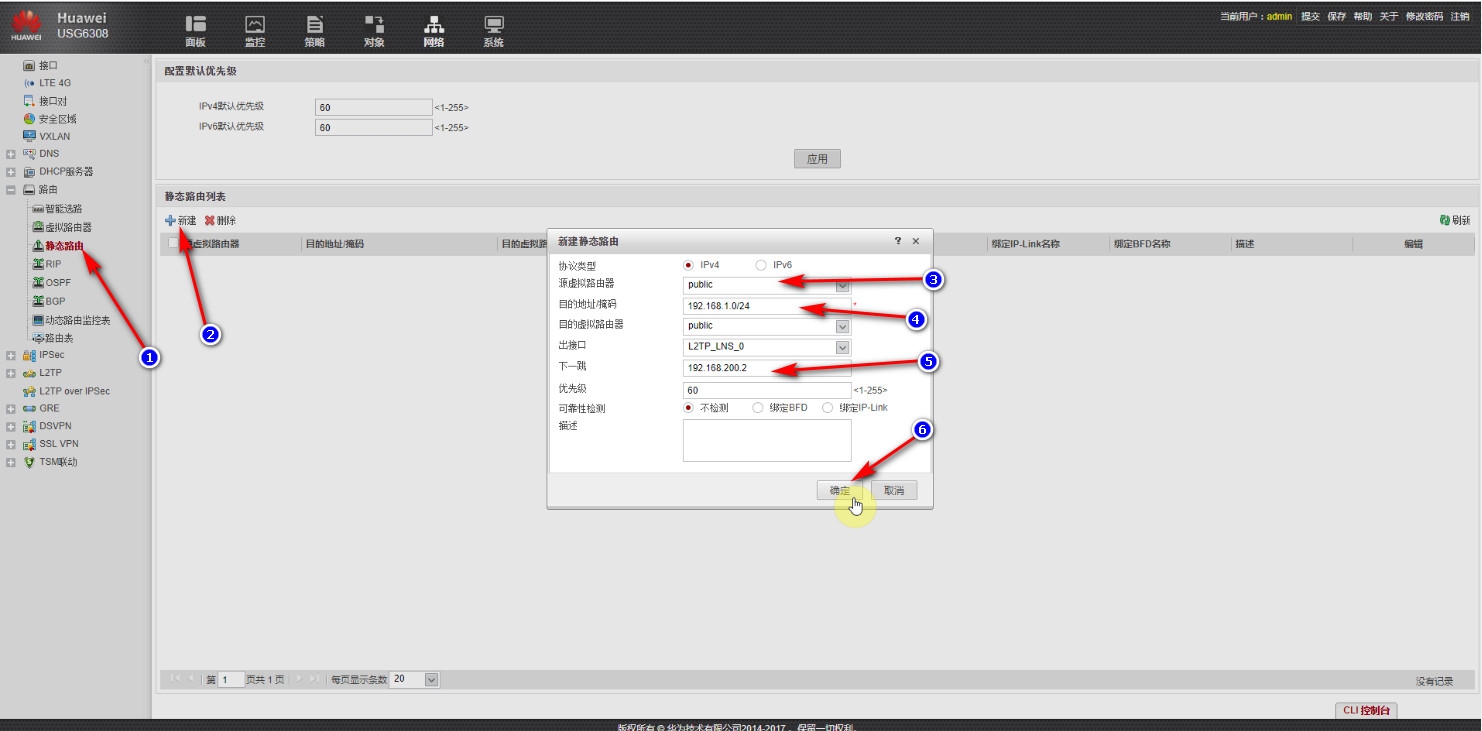Select OSPF in the routing tree

[57, 283]
